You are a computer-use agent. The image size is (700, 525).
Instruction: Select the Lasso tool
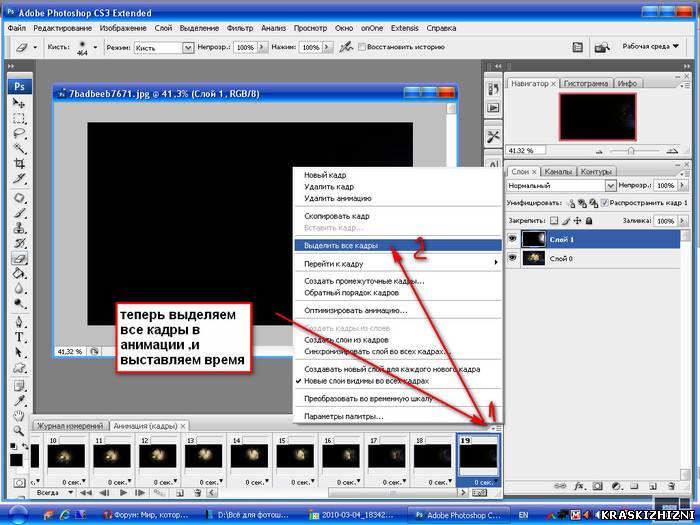19,133
